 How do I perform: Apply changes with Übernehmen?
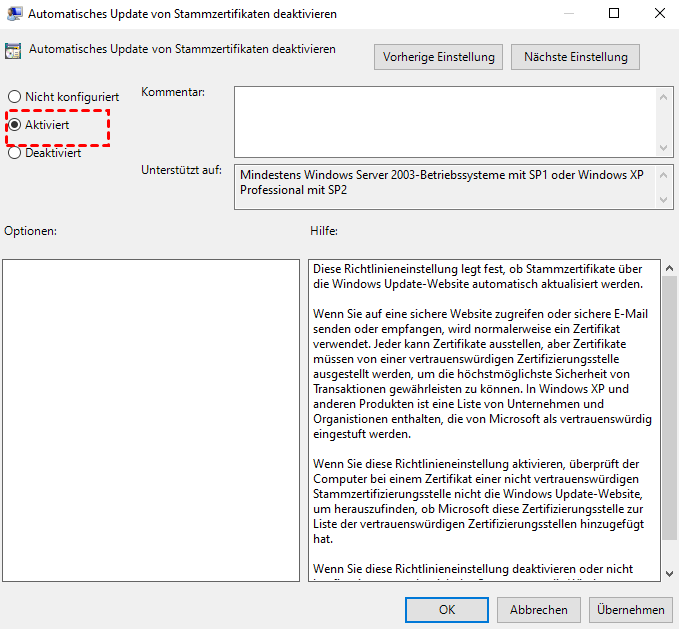(630, 610)
